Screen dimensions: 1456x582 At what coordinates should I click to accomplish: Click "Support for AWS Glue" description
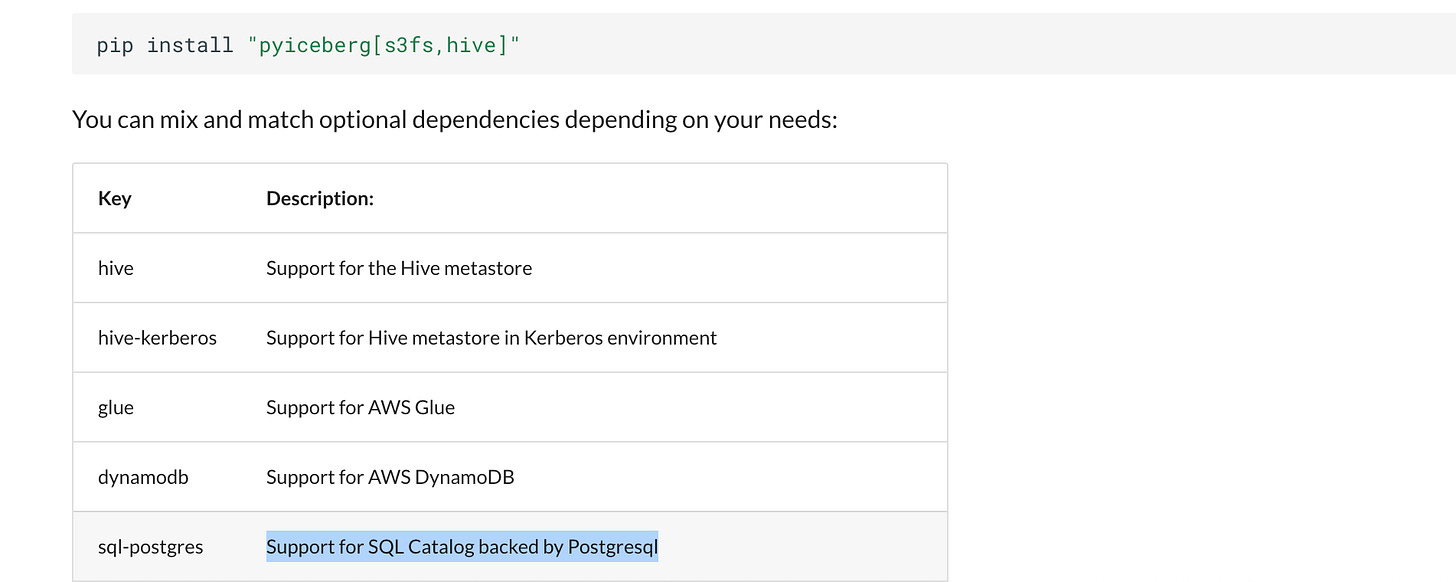click(360, 407)
